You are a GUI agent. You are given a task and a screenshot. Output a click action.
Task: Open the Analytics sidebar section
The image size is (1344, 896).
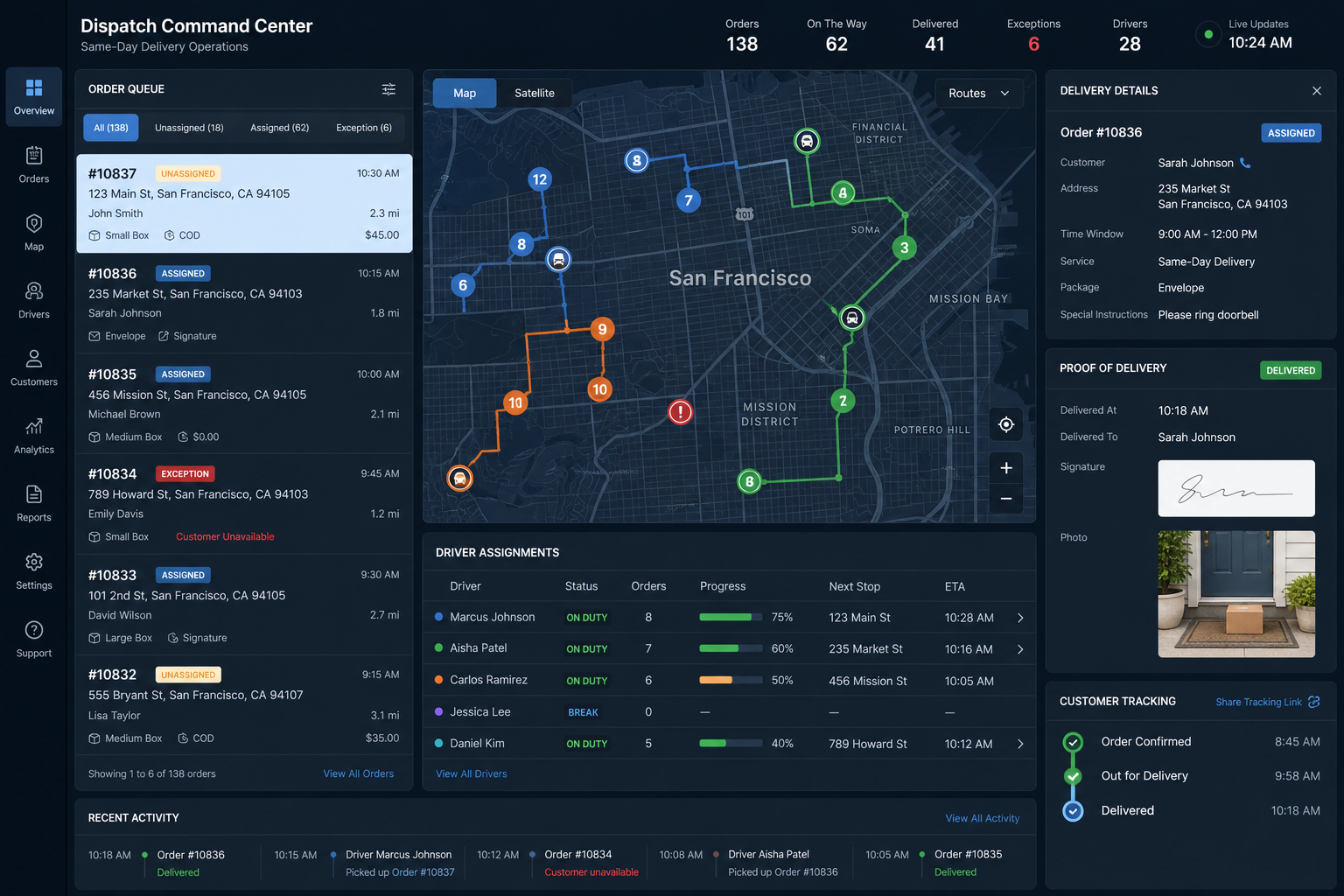pyautogui.click(x=34, y=436)
